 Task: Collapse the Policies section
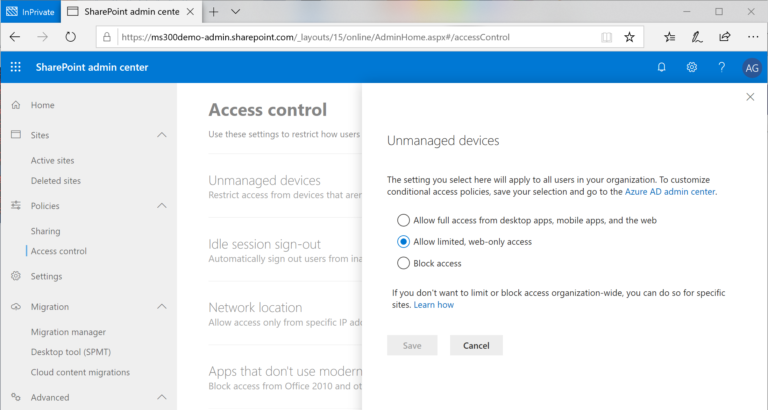[162, 206]
